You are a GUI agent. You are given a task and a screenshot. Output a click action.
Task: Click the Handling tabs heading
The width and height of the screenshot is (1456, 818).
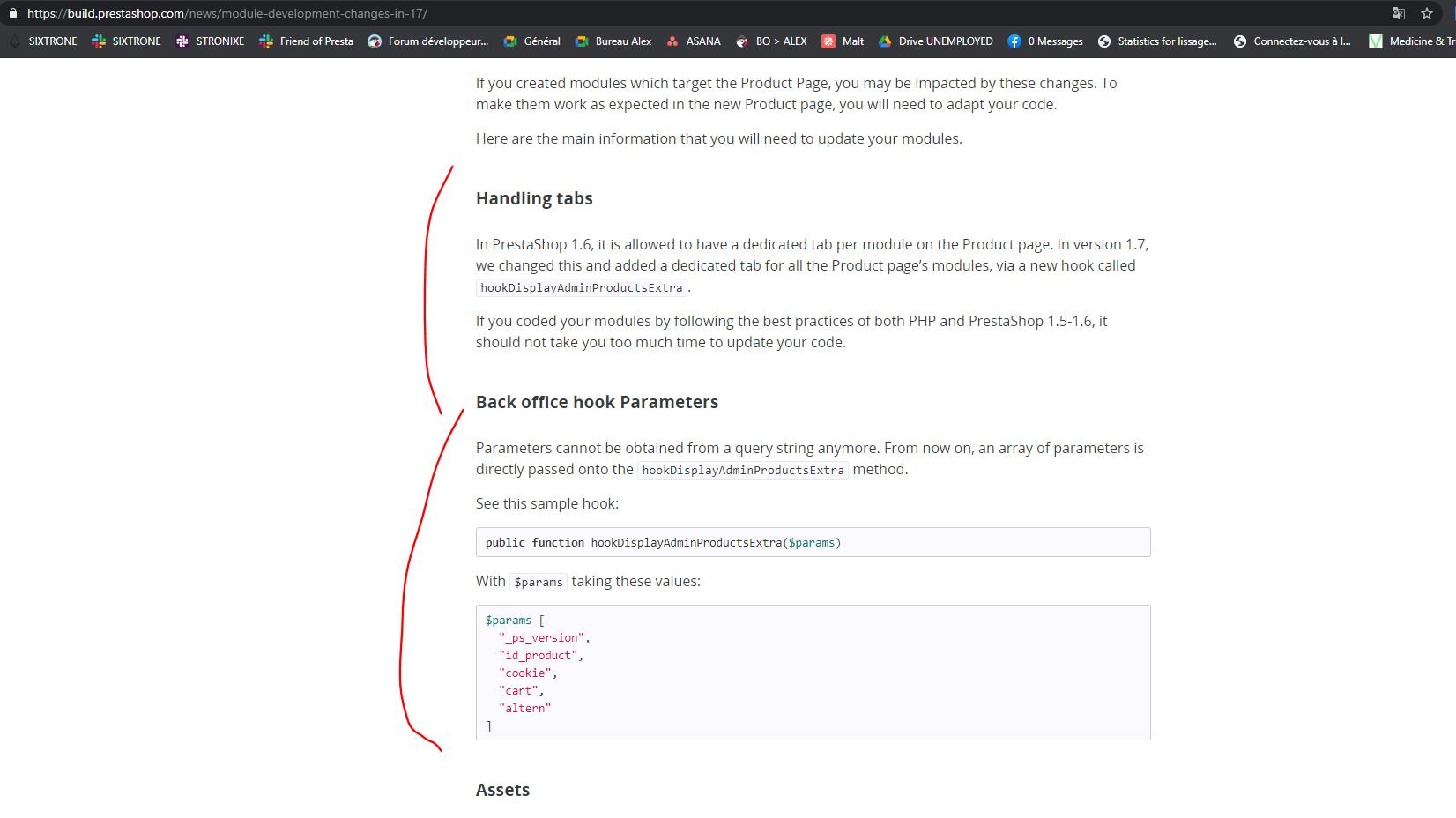pos(534,198)
